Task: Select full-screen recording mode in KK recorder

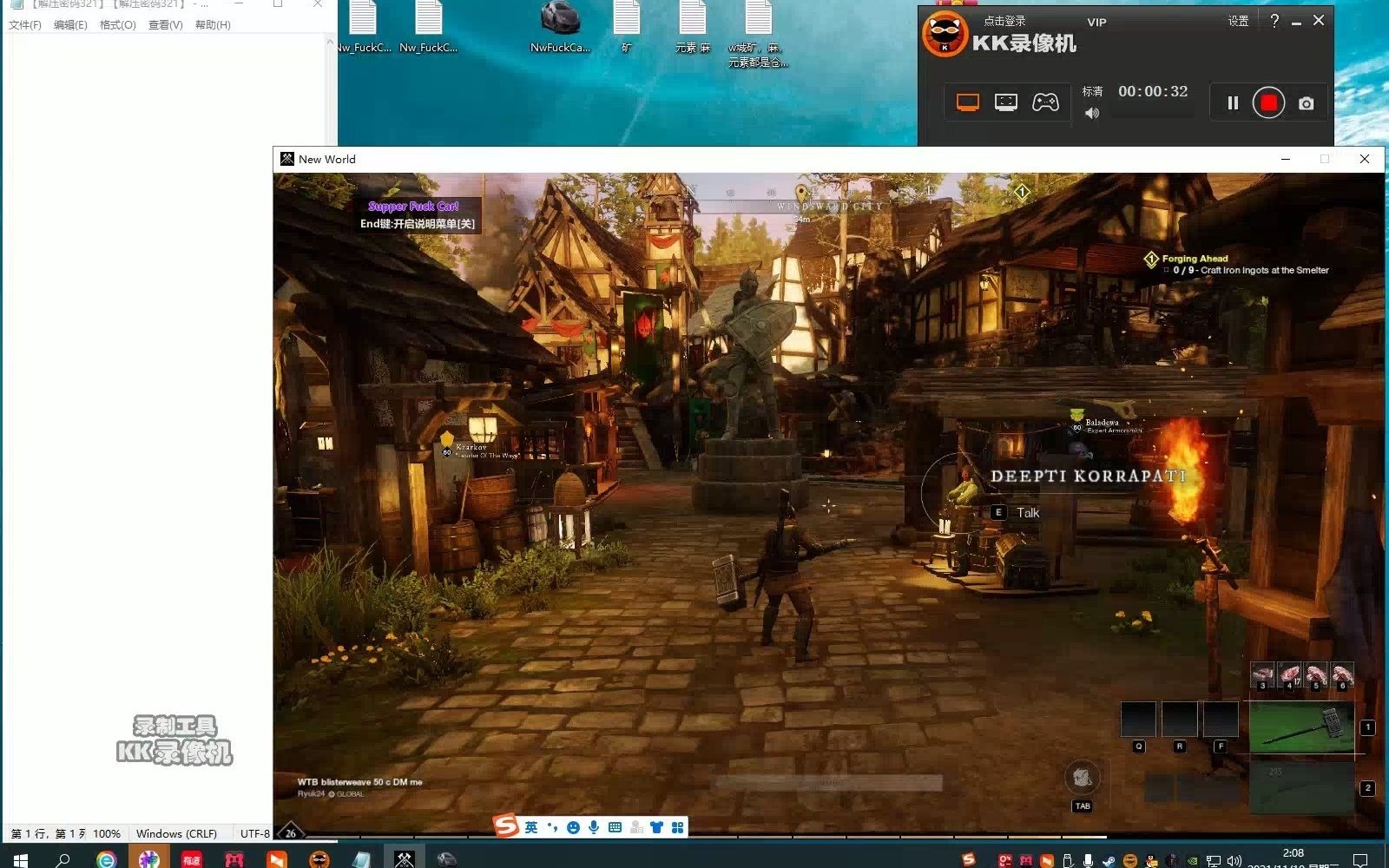Action: coord(967,102)
